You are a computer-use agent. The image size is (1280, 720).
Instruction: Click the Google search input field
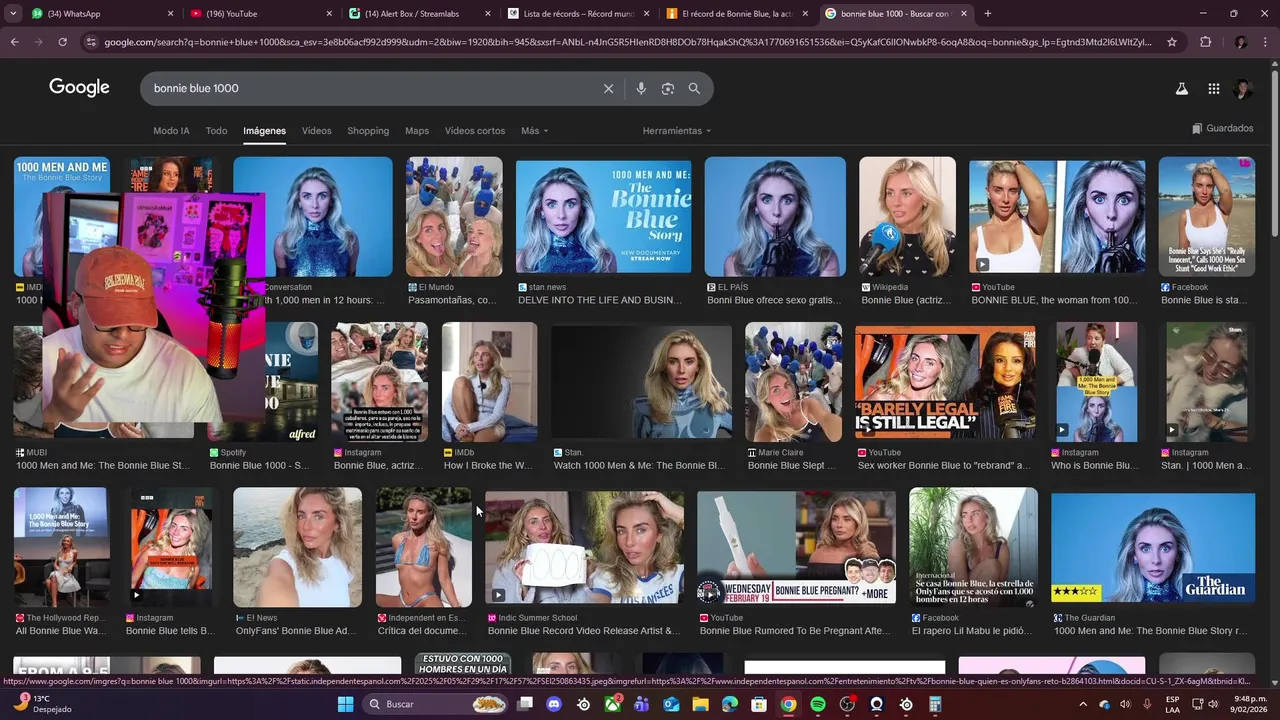[370, 88]
